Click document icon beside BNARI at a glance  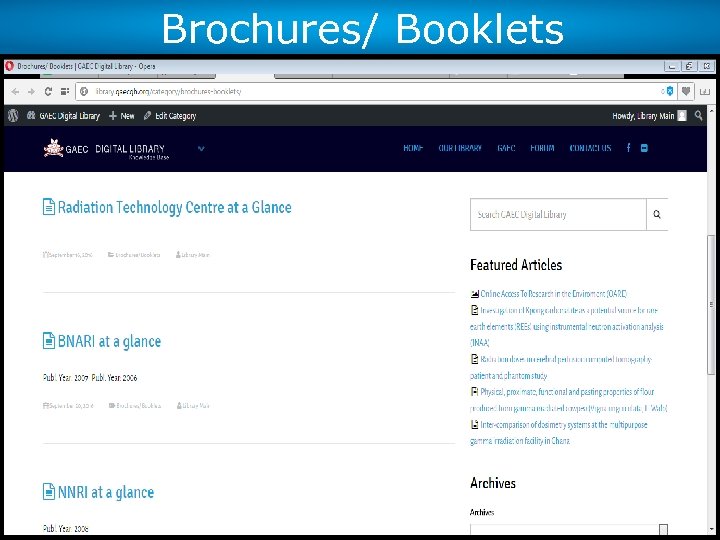[49, 341]
